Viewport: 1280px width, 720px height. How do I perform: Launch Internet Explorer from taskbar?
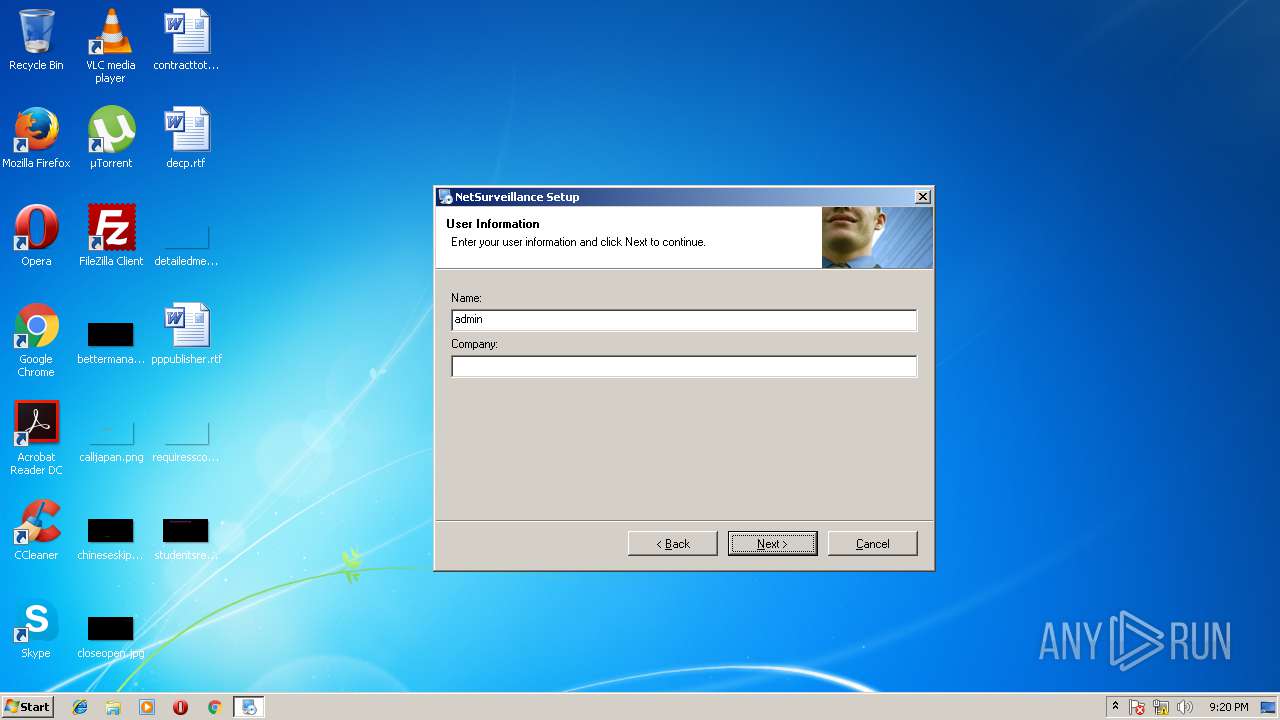(80, 707)
